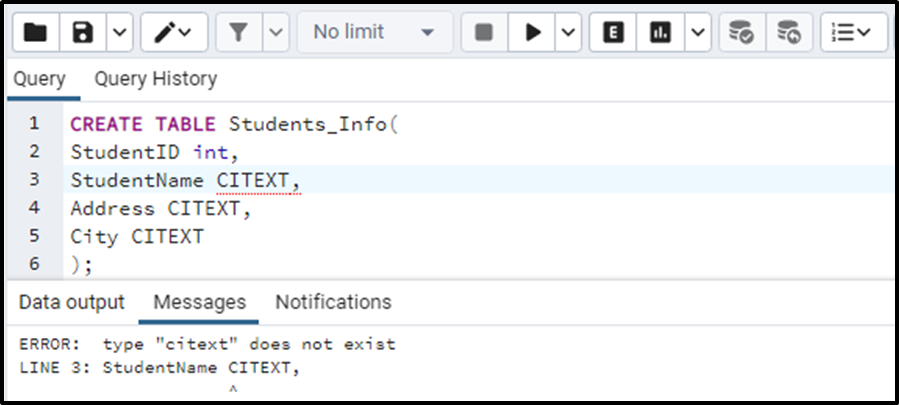Screen dimensions: 899x405
Task: Expand the execute options arrow
Action: 568,33
